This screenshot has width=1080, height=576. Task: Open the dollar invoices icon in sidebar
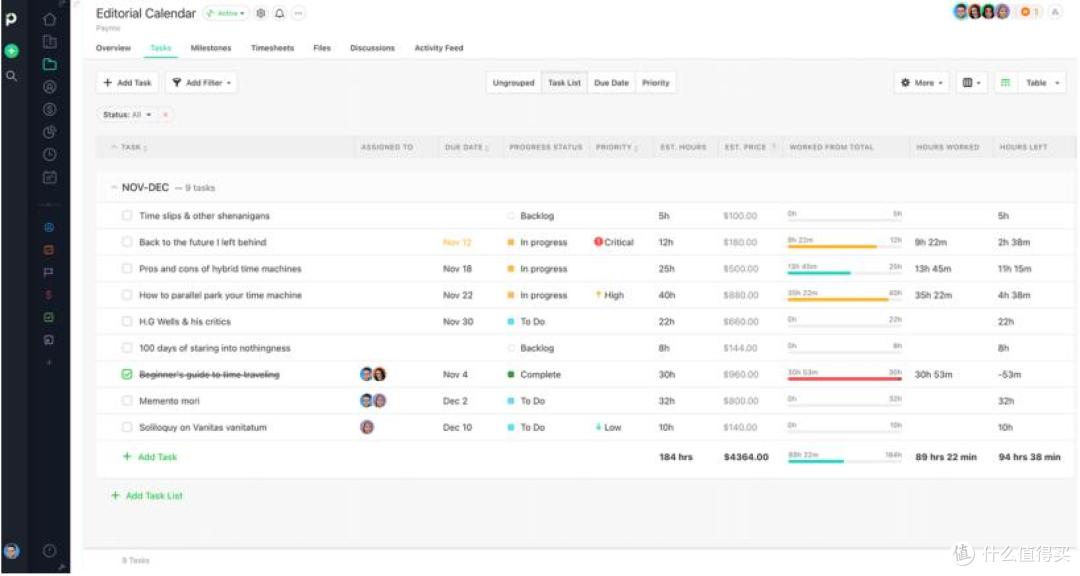pos(50,110)
